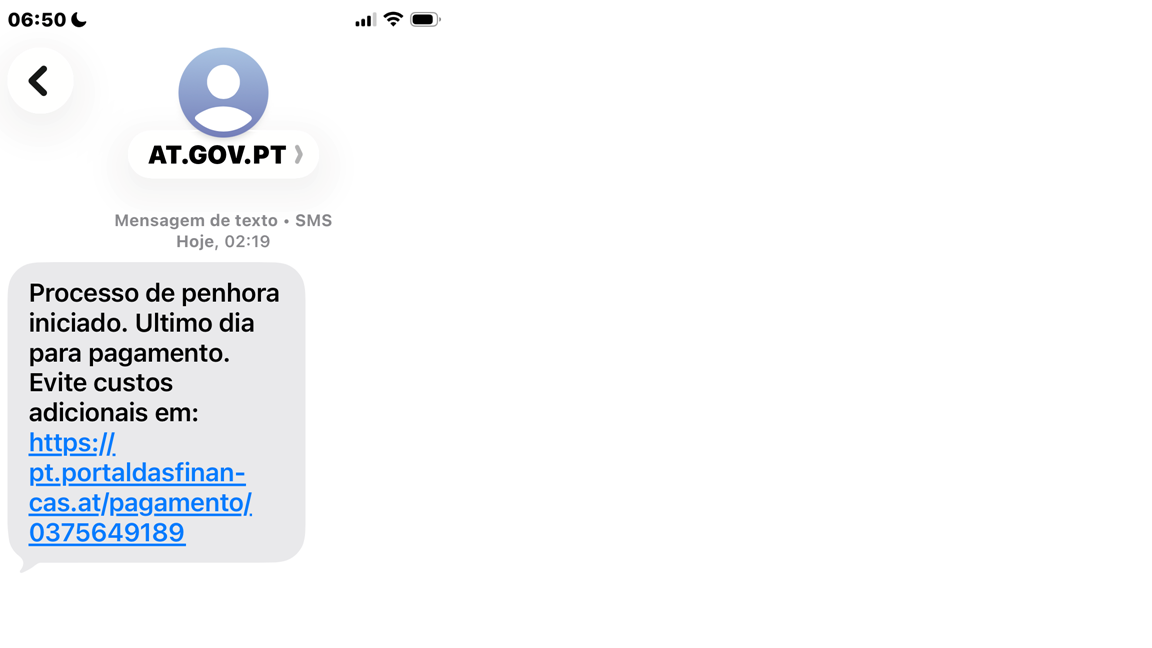Viewport: 1152px width, 648px height.
Task: Tap the https:// portion of link
Action: coord(72,443)
